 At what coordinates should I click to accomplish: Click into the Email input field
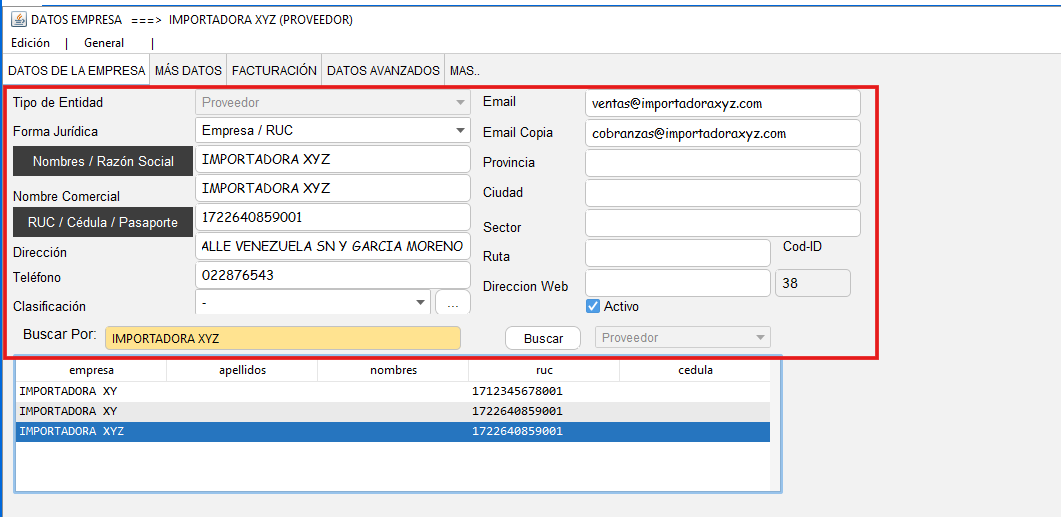723,103
